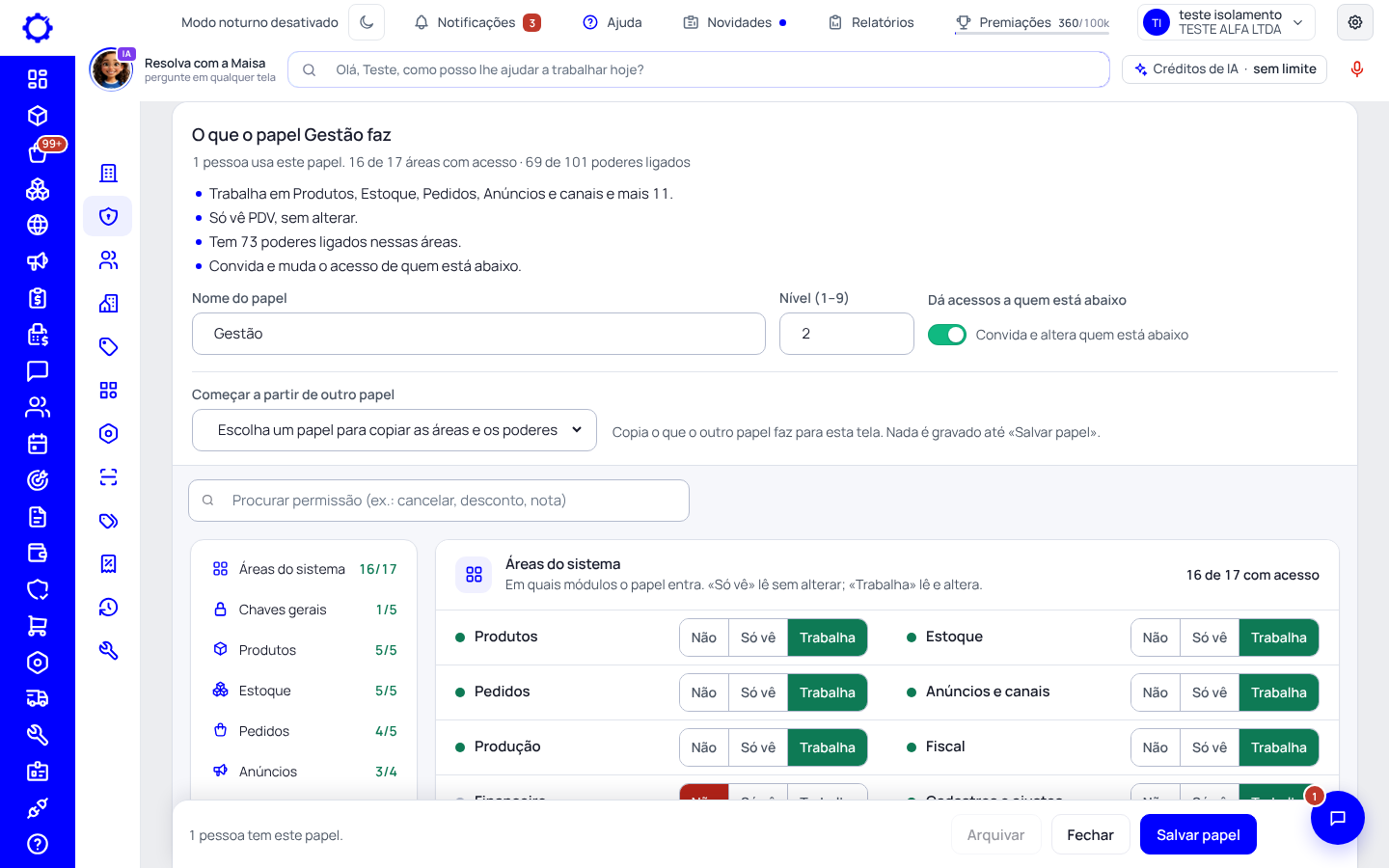Screen dimensions: 1389x868
Task: Open the help question mark in blue sidebar
Action: 38,844
